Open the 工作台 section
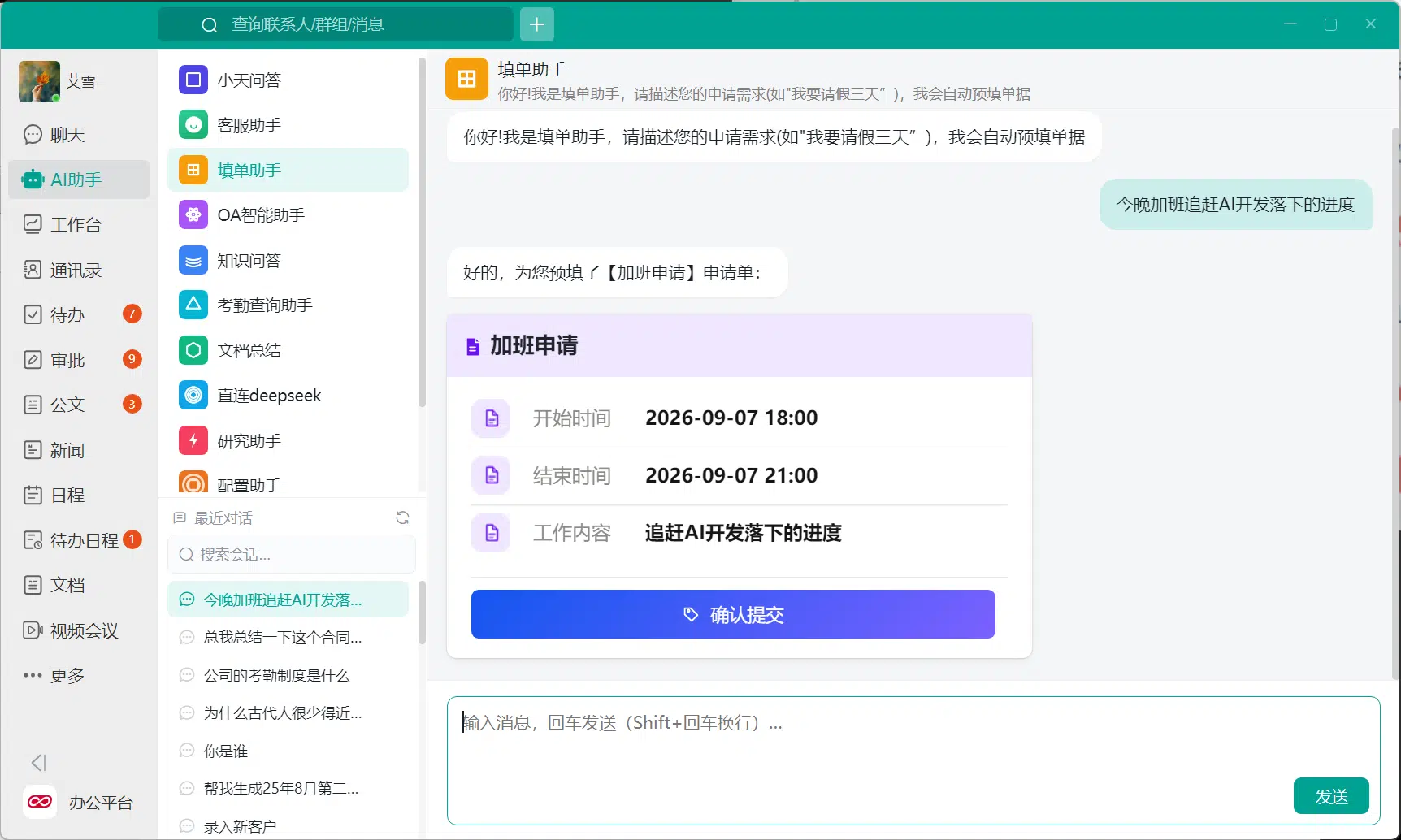Screen dimensions: 1401x840 pos(79,224)
